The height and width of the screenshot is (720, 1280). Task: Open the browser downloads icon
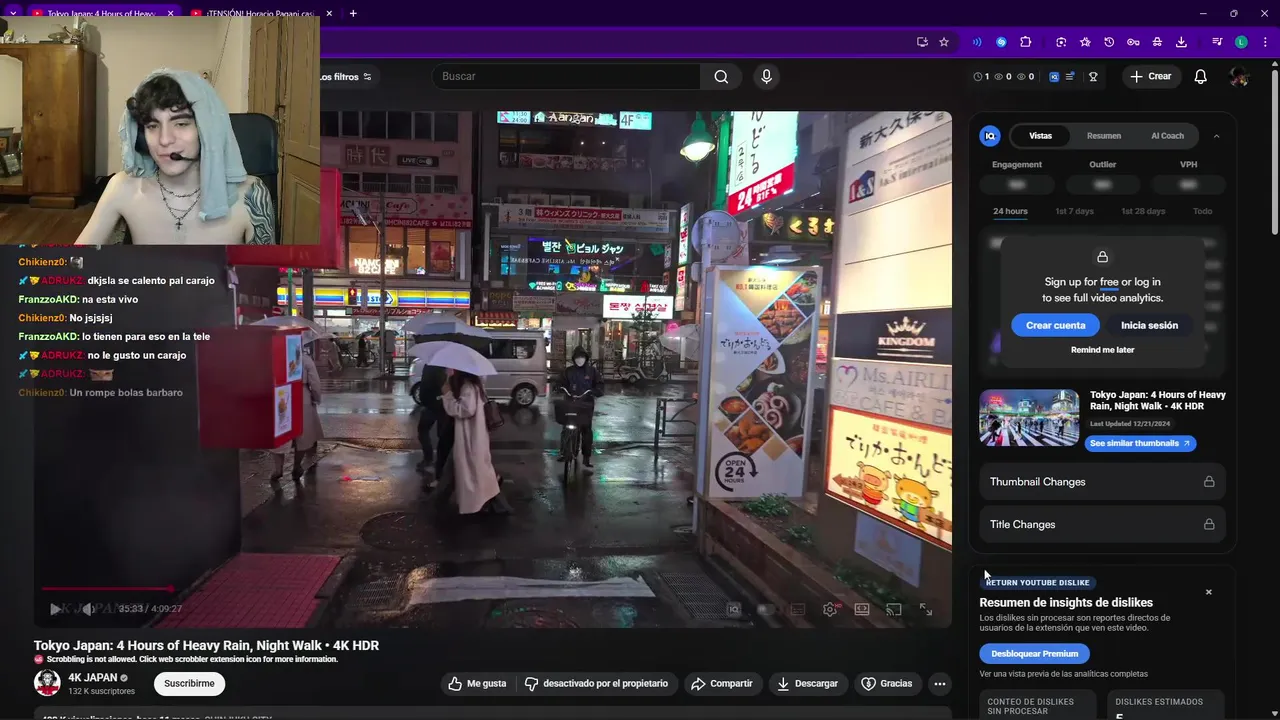[x=1181, y=42]
